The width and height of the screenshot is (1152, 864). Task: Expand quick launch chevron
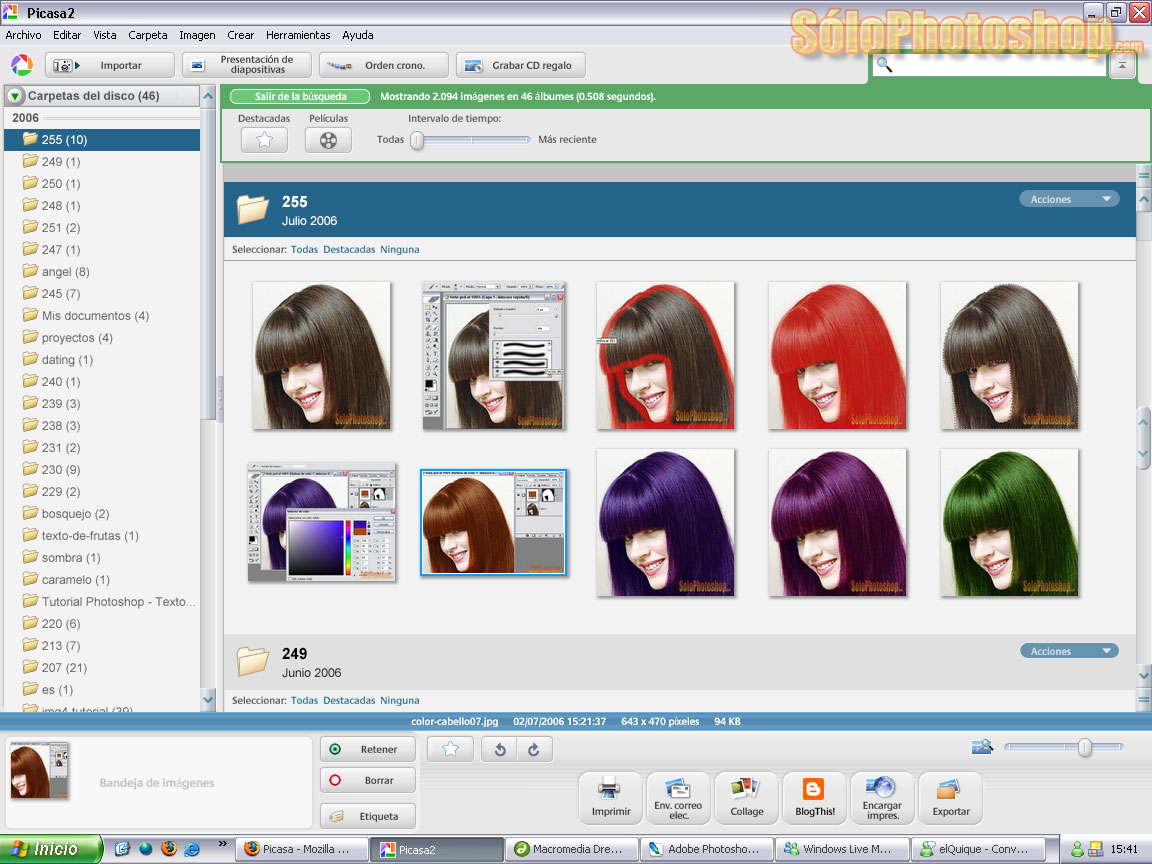[x=222, y=843]
